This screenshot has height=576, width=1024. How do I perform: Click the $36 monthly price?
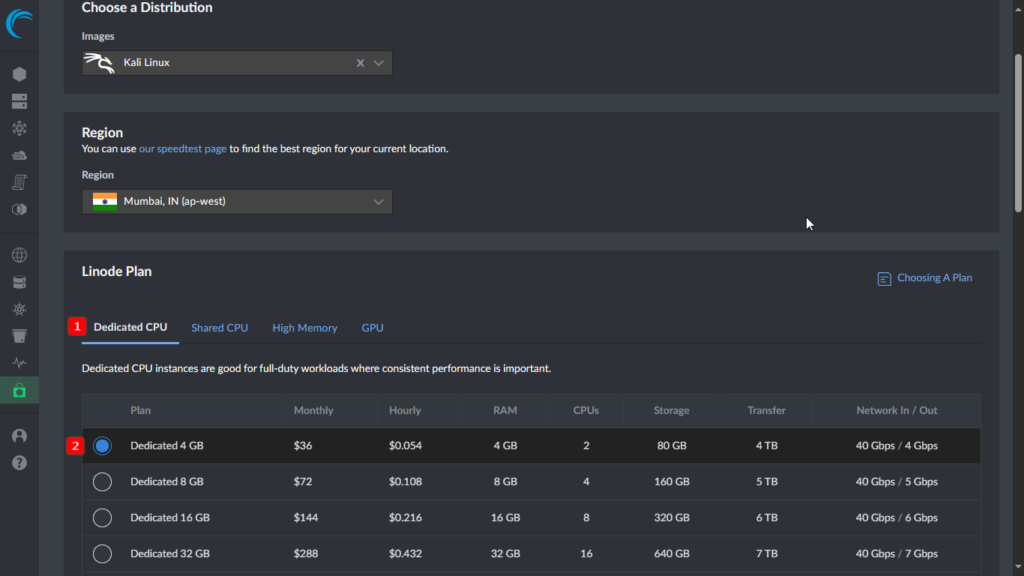pos(303,445)
